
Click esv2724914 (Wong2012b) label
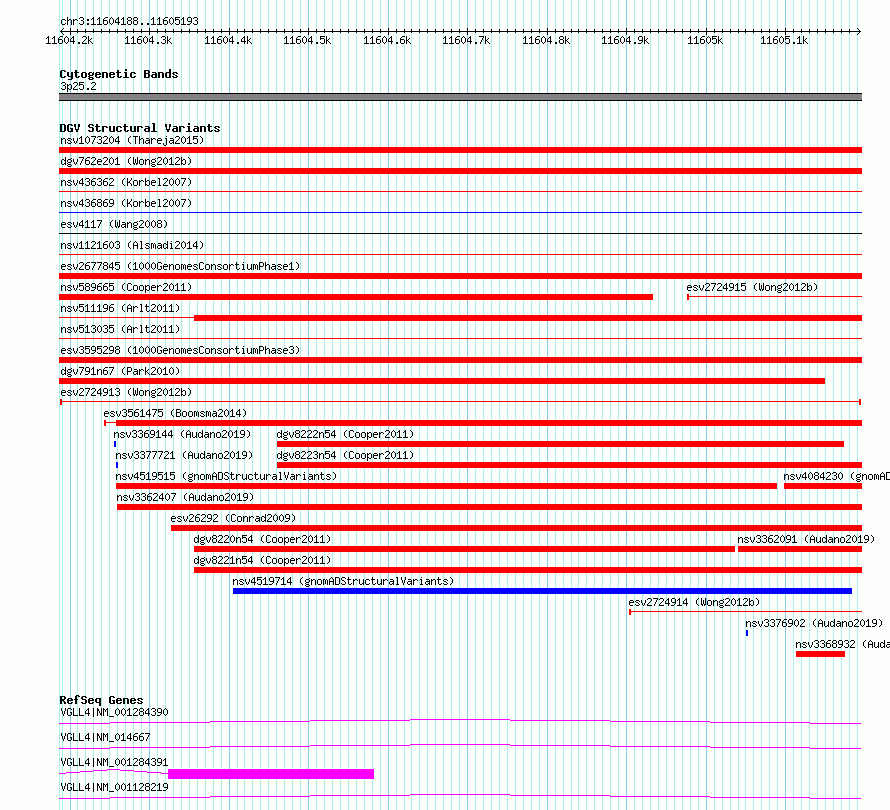[x=694, y=602]
